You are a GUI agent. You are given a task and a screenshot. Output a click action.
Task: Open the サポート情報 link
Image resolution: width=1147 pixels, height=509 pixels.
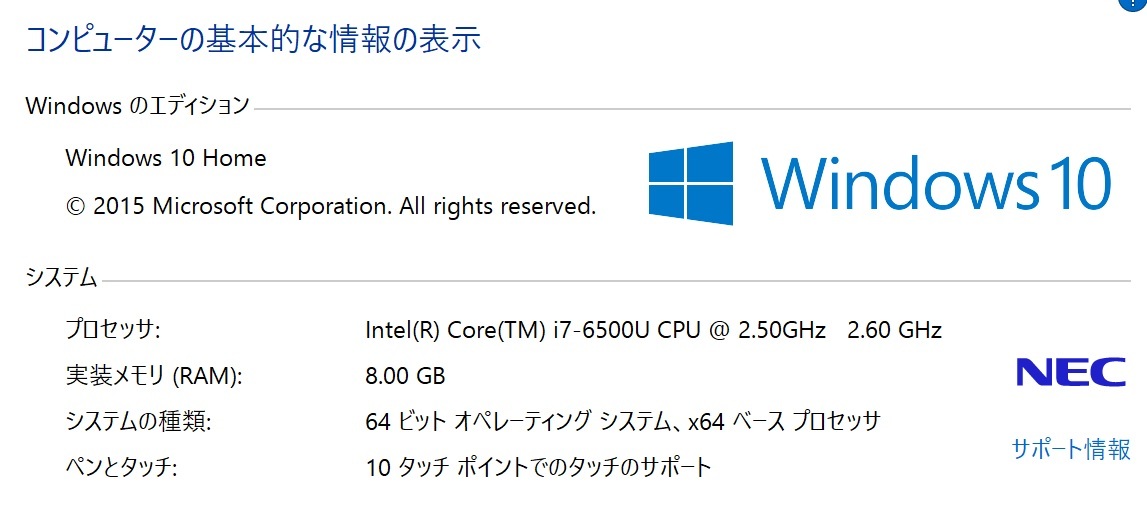[x=1071, y=448]
